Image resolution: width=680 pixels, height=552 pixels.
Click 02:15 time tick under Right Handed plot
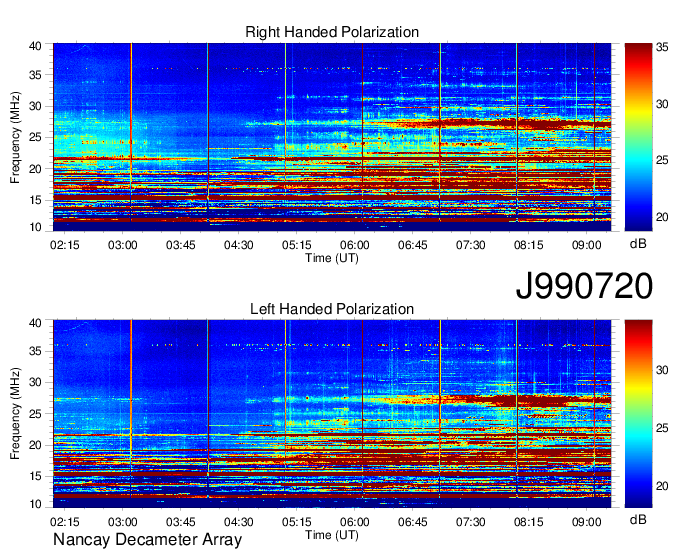click(x=65, y=245)
